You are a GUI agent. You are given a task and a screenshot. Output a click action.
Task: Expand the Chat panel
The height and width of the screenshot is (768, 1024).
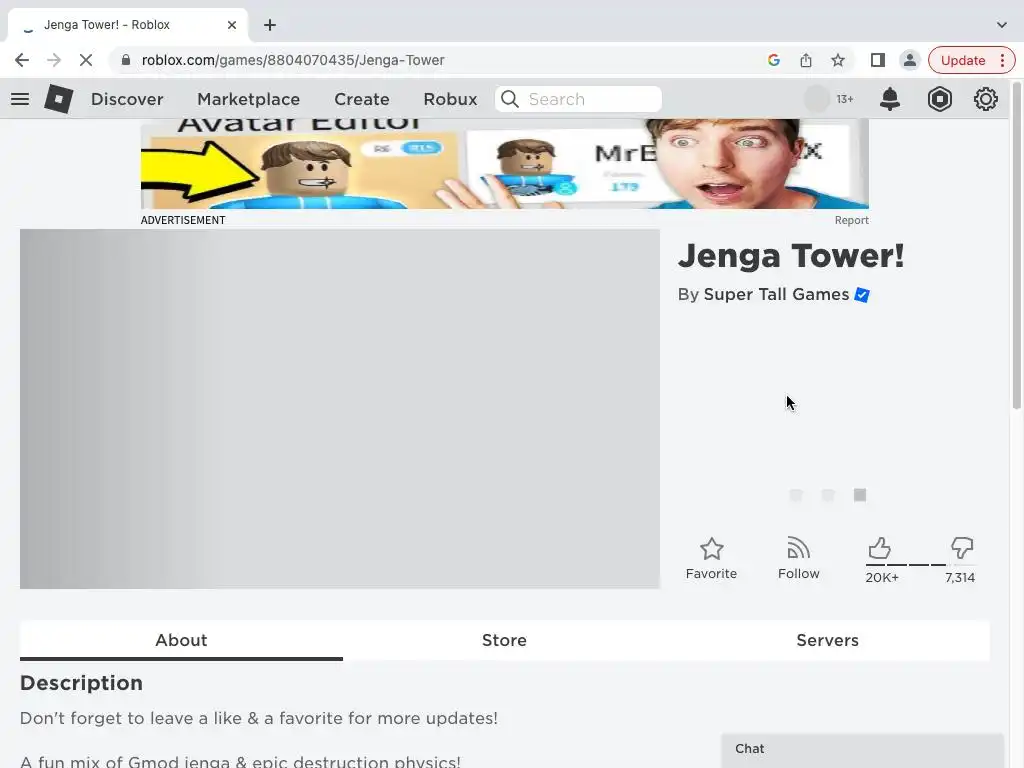(x=862, y=749)
